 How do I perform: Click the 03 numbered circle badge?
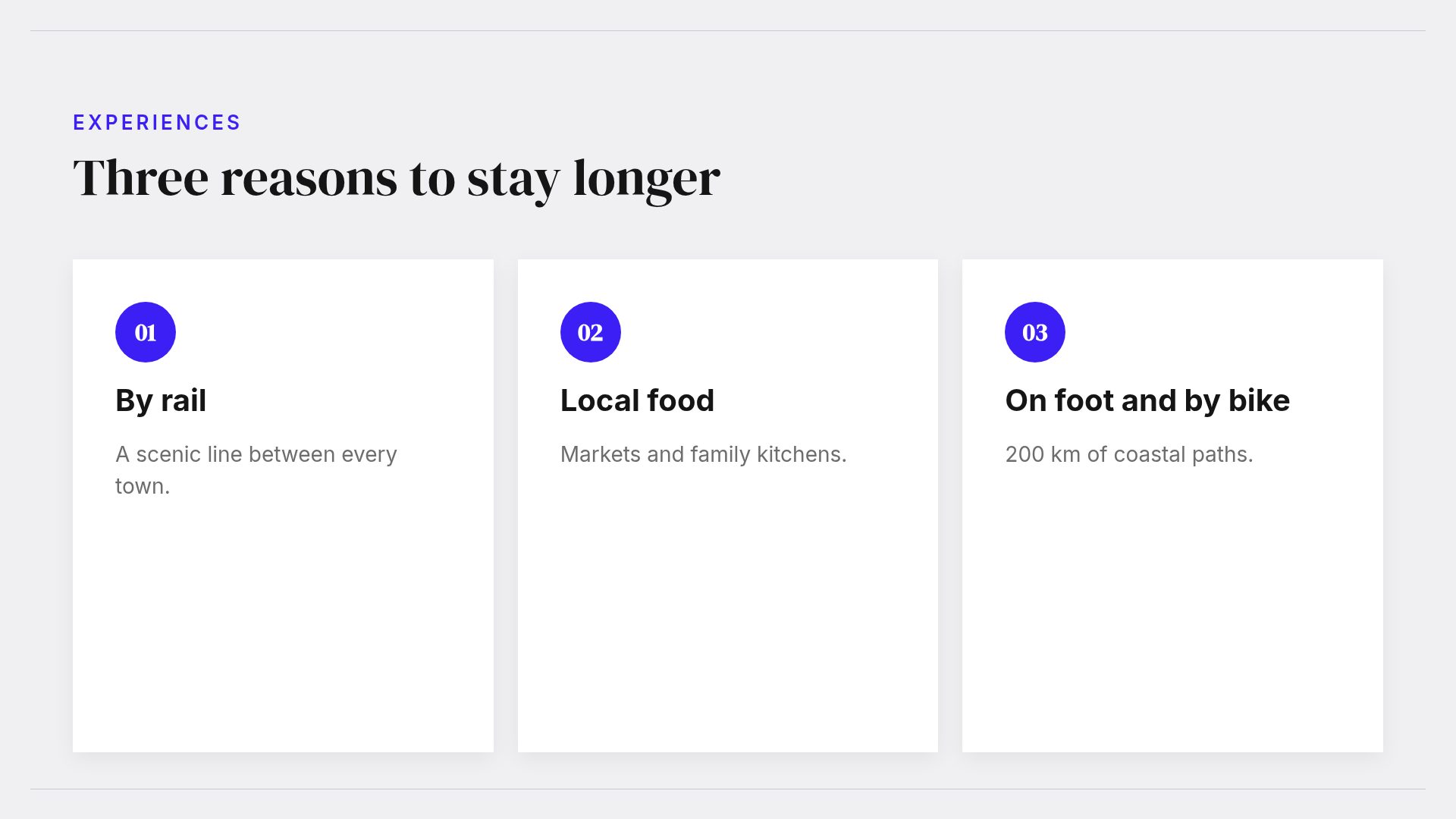point(1035,332)
